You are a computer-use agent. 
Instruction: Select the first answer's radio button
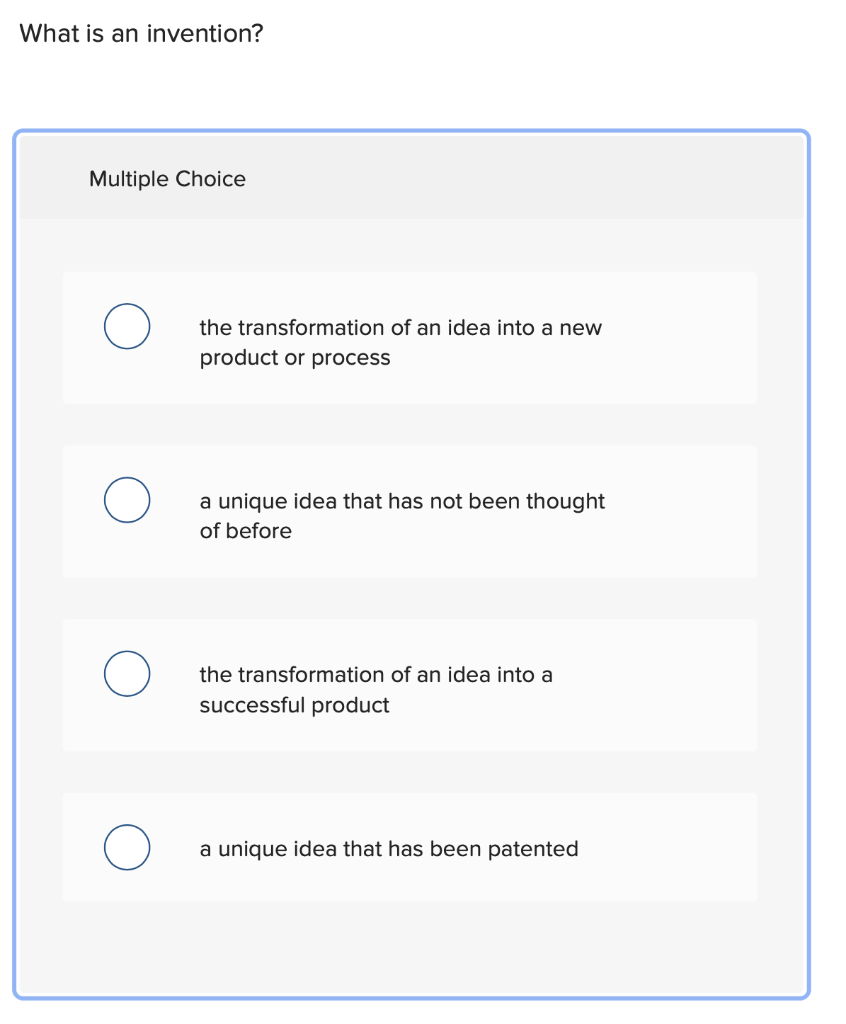(x=127, y=326)
